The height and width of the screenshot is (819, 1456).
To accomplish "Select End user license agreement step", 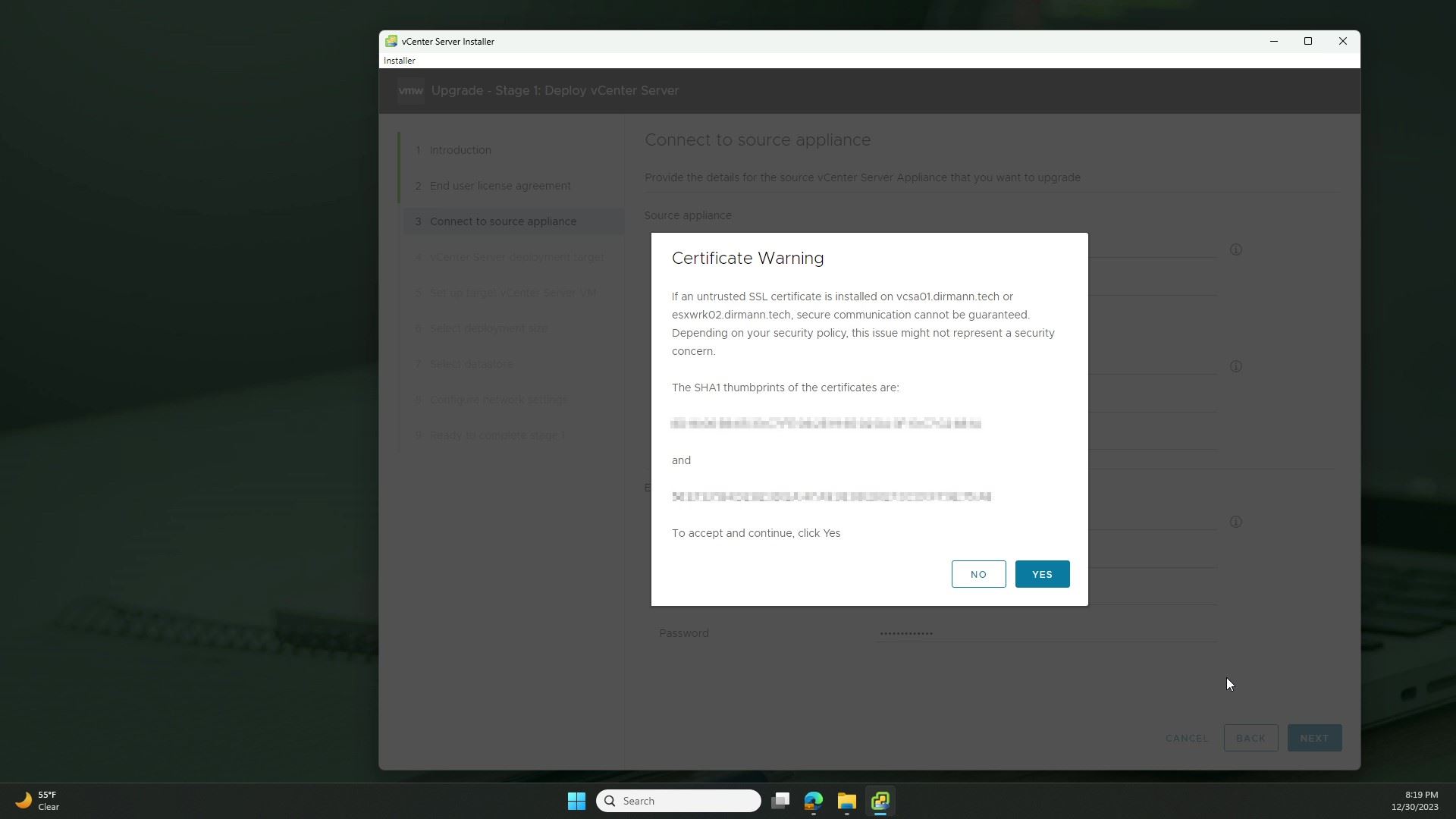I will pos(500,186).
